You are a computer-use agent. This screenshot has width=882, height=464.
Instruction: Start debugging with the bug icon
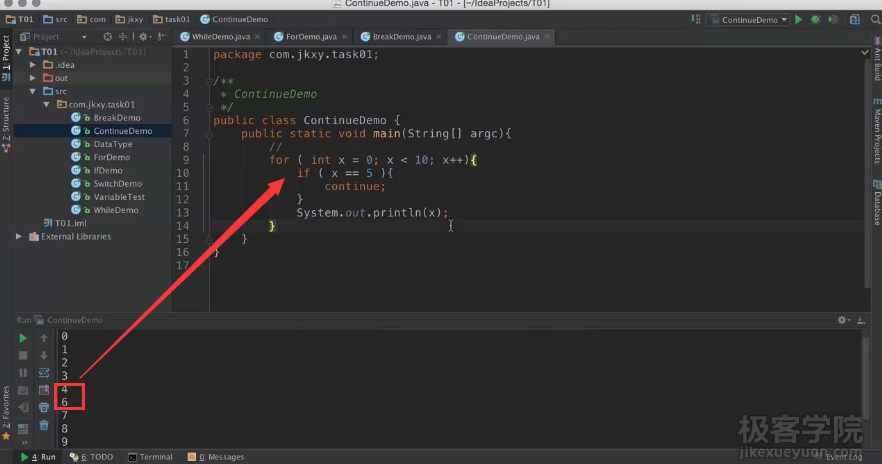pos(816,19)
